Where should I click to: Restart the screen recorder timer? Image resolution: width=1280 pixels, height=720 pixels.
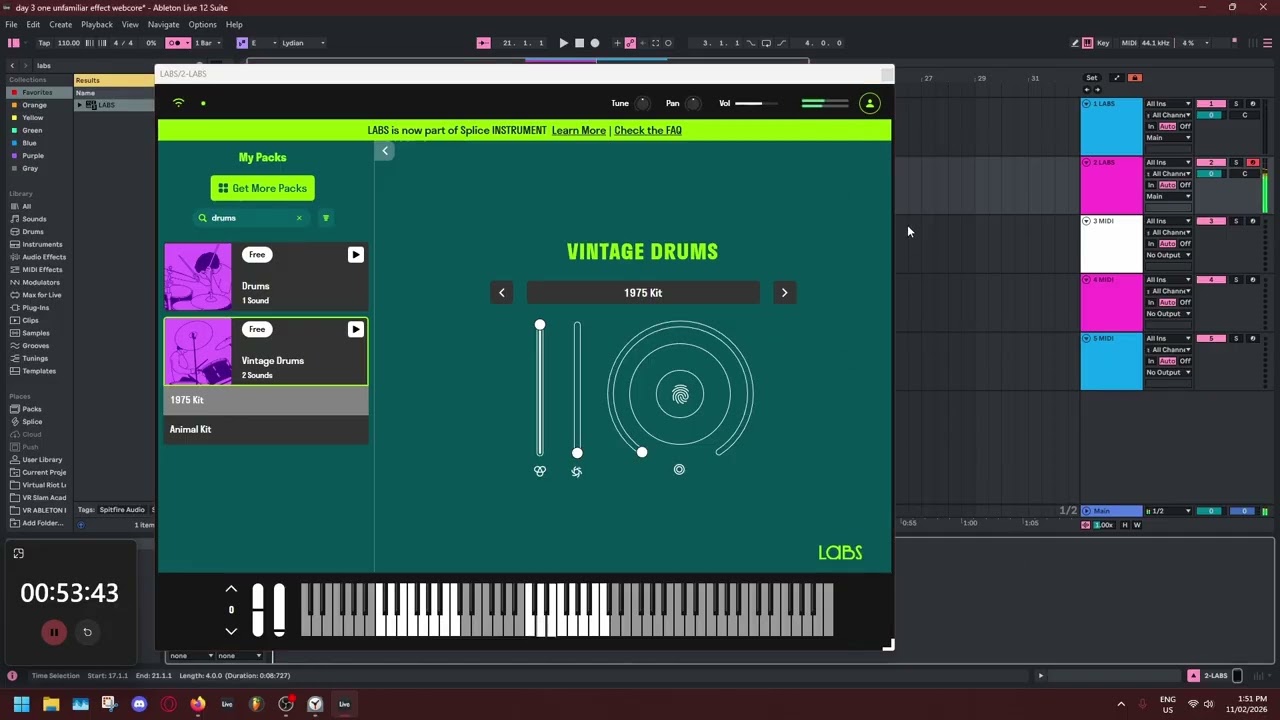pyautogui.click(x=87, y=632)
